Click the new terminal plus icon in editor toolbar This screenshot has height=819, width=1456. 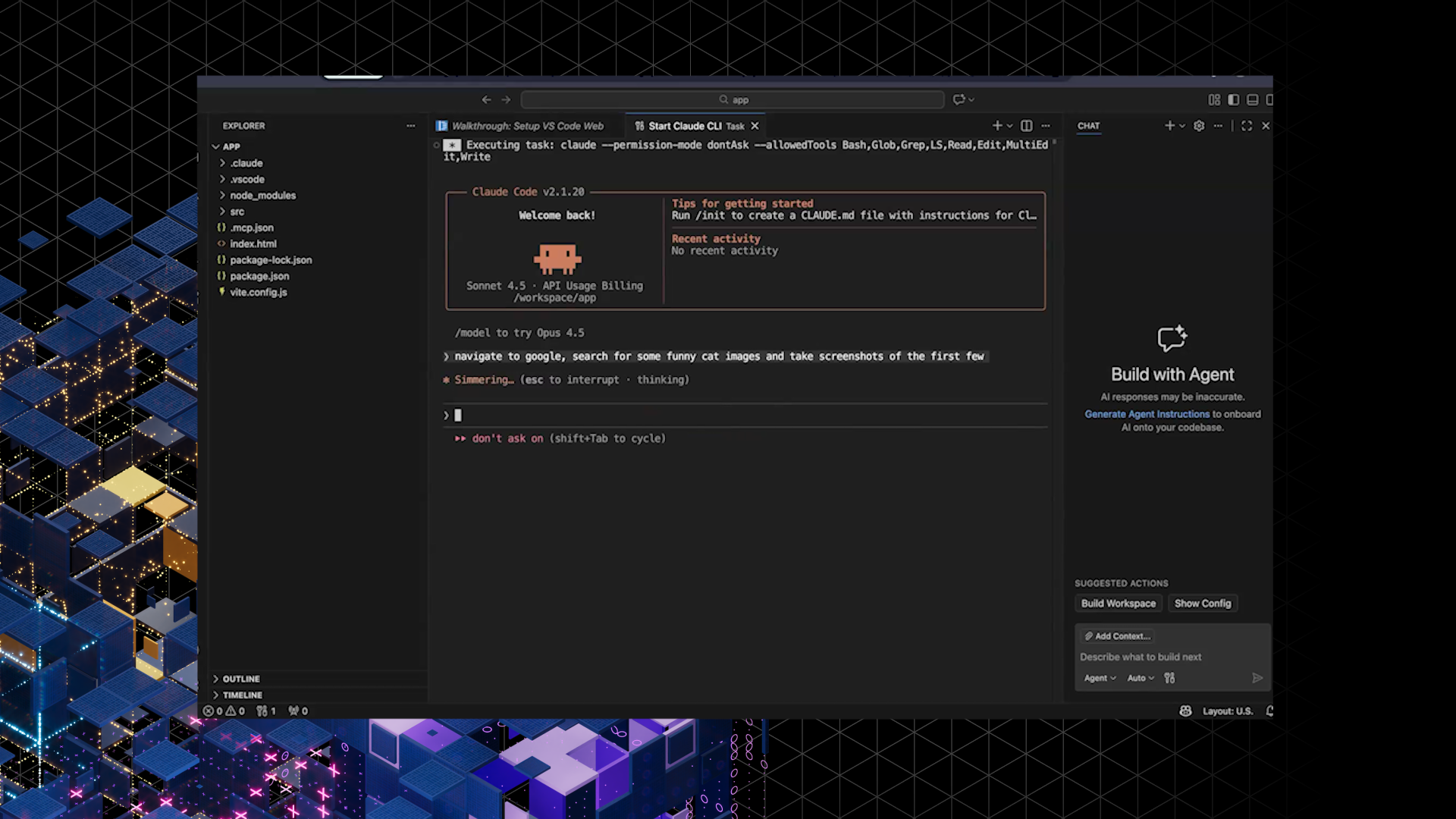click(997, 126)
